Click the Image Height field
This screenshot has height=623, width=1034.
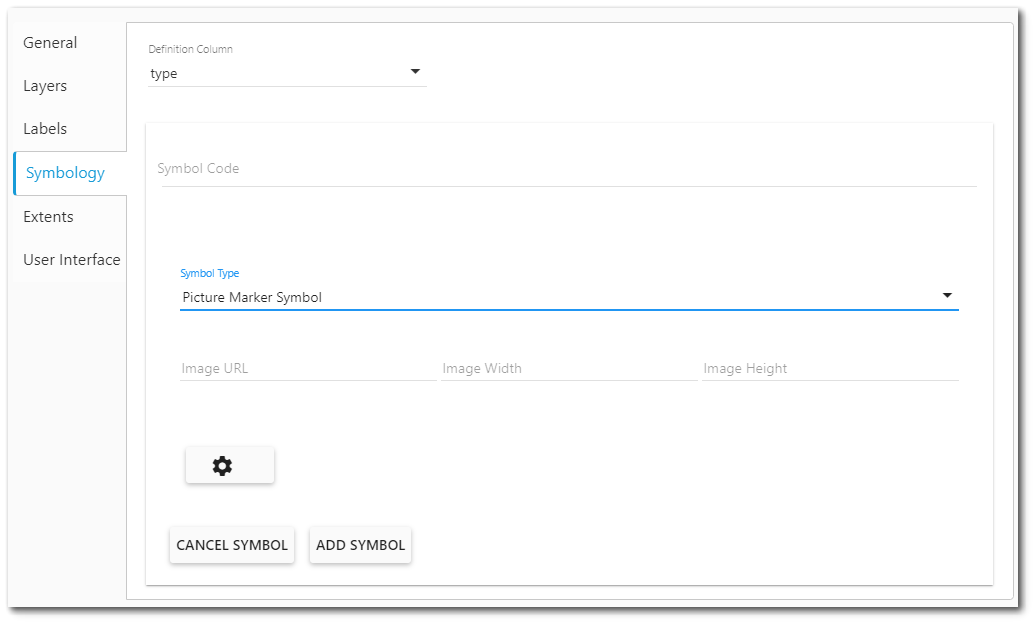pos(829,369)
